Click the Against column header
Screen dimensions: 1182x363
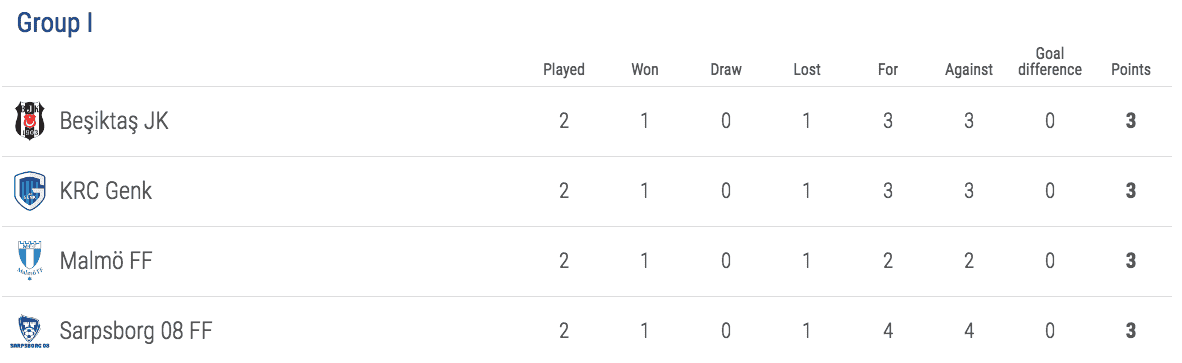(x=969, y=70)
